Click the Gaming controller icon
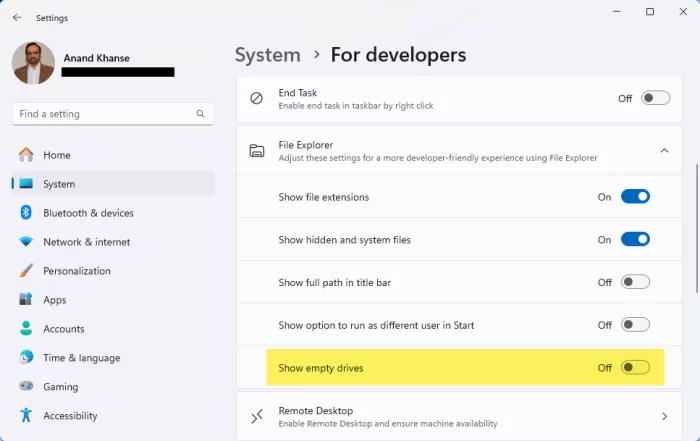The height and width of the screenshot is (441, 700). click(x=26, y=386)
